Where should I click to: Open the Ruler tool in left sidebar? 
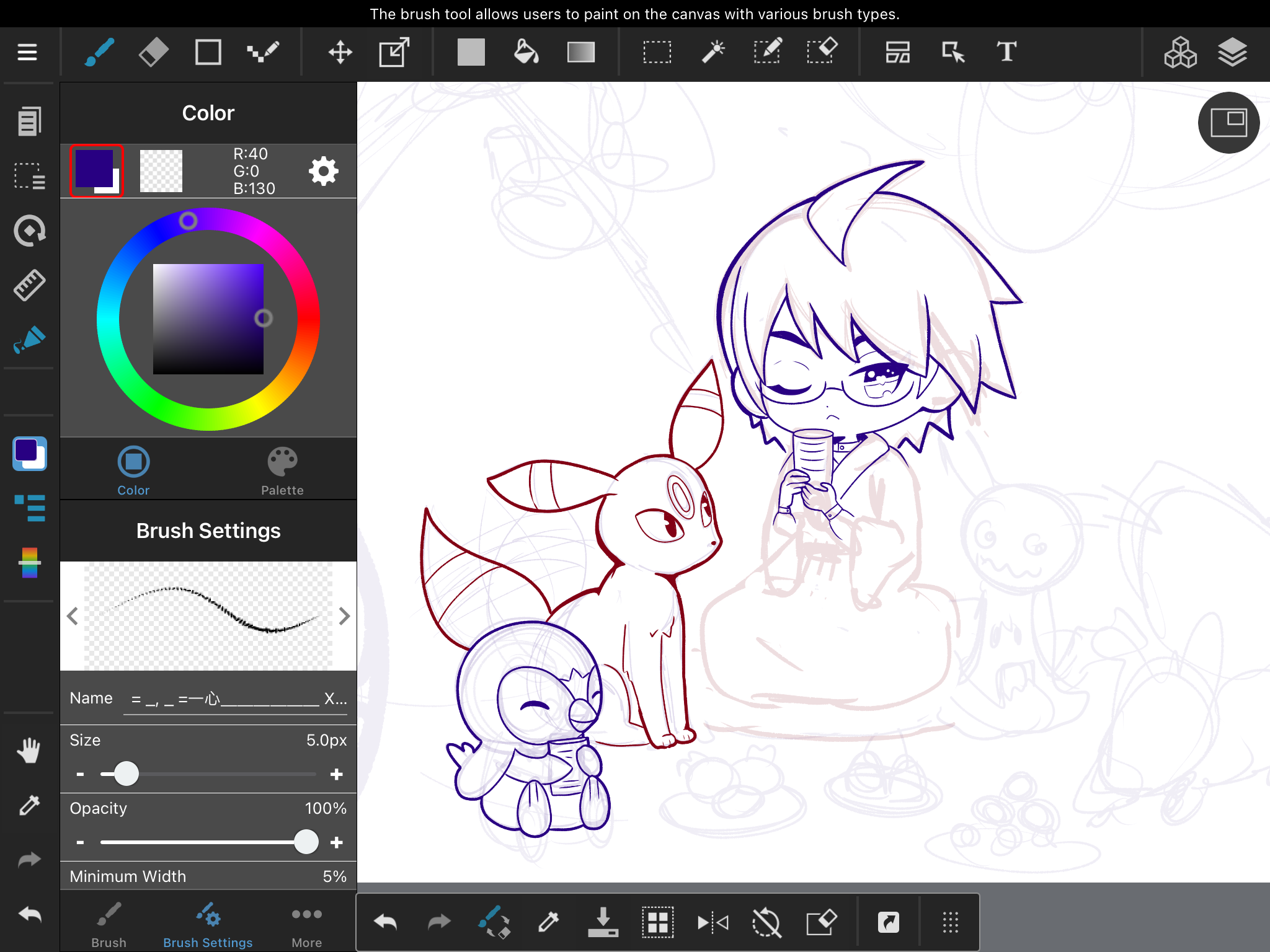(29, 285)
